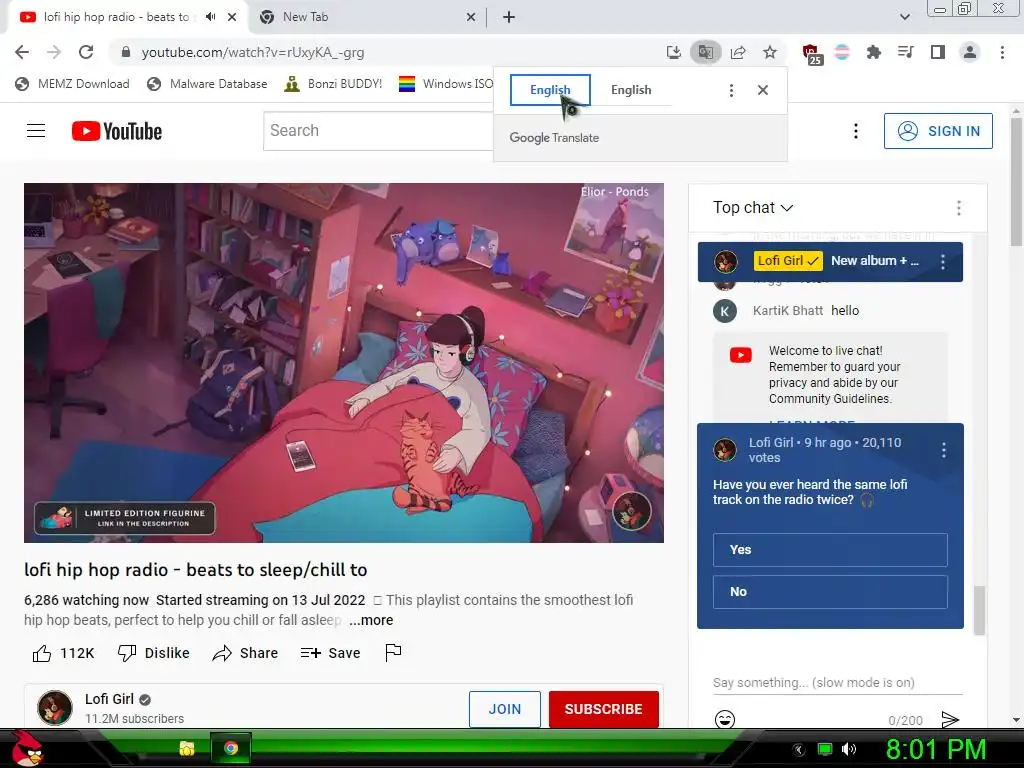Open Translate popup options menu
The image size is (1024, 768).
click(x=731, y=90)
